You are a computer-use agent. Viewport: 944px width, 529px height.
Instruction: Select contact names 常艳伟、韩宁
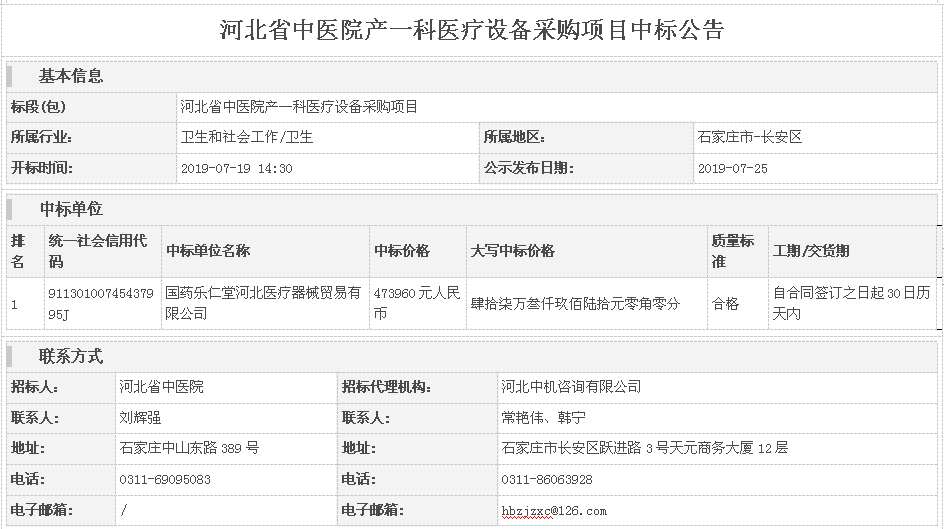[543, 418]
